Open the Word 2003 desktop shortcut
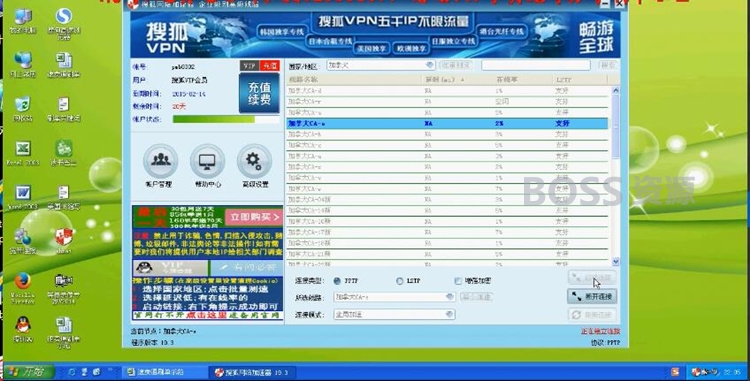This screenshot has height=381, width=750. [x=22, y=193]
